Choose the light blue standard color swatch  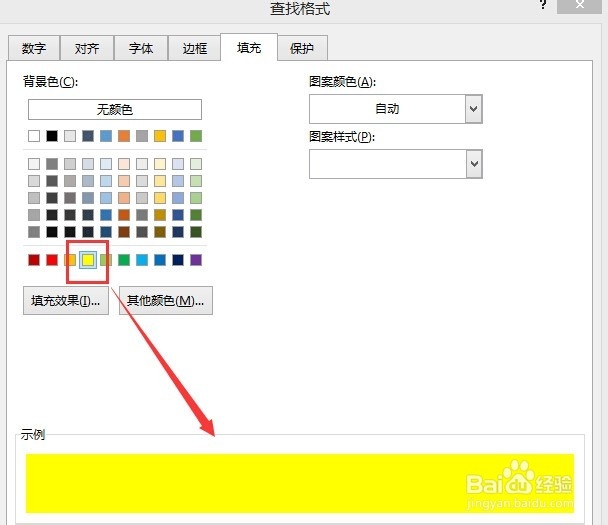pyautogui.click(x=142, y=260)
